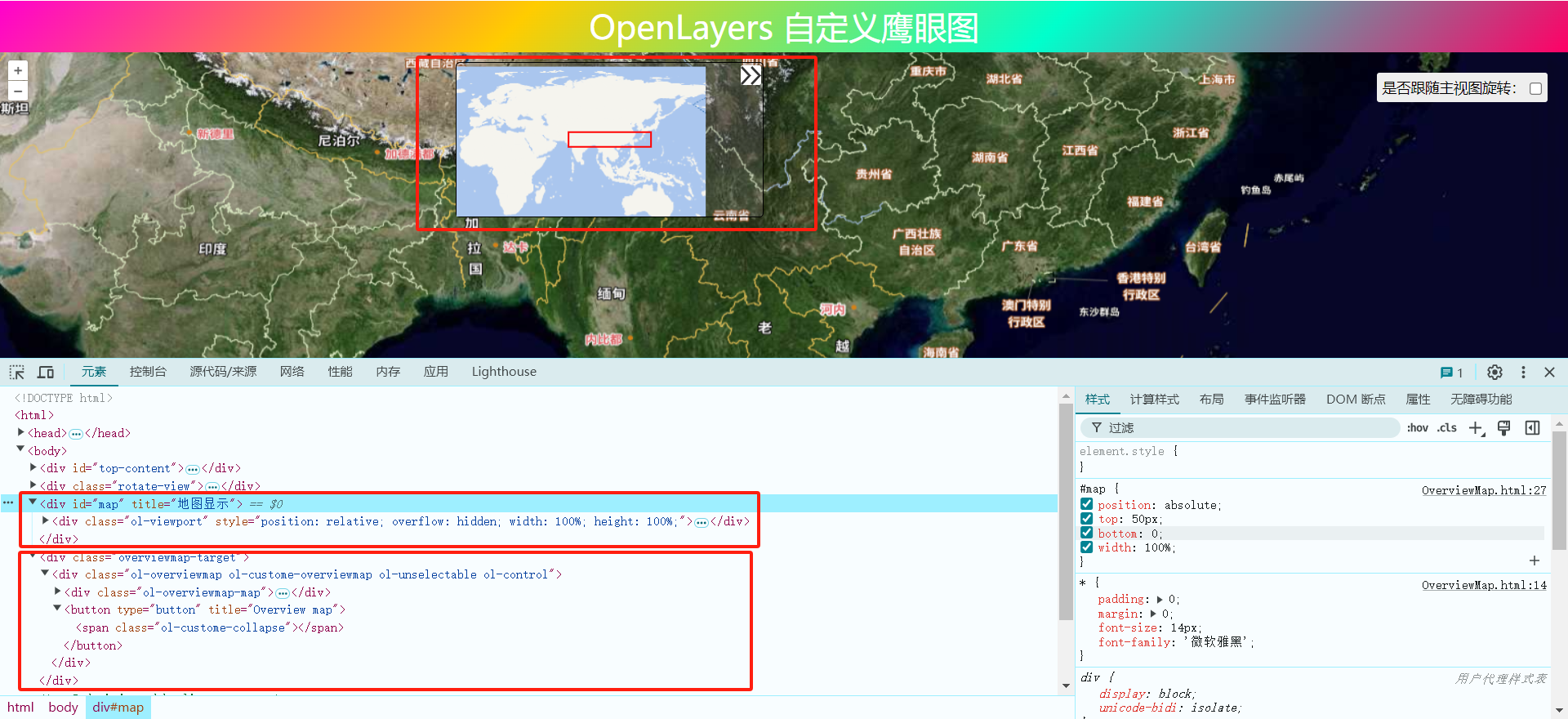Switch to 计算样式 tab
The image size is (1568, 719).
tap(1154, 400)
